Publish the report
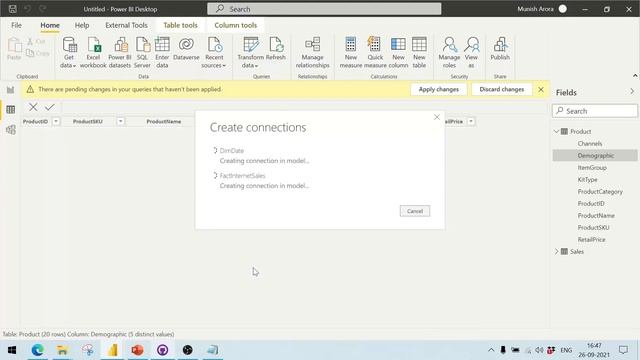 coord(500,49)
